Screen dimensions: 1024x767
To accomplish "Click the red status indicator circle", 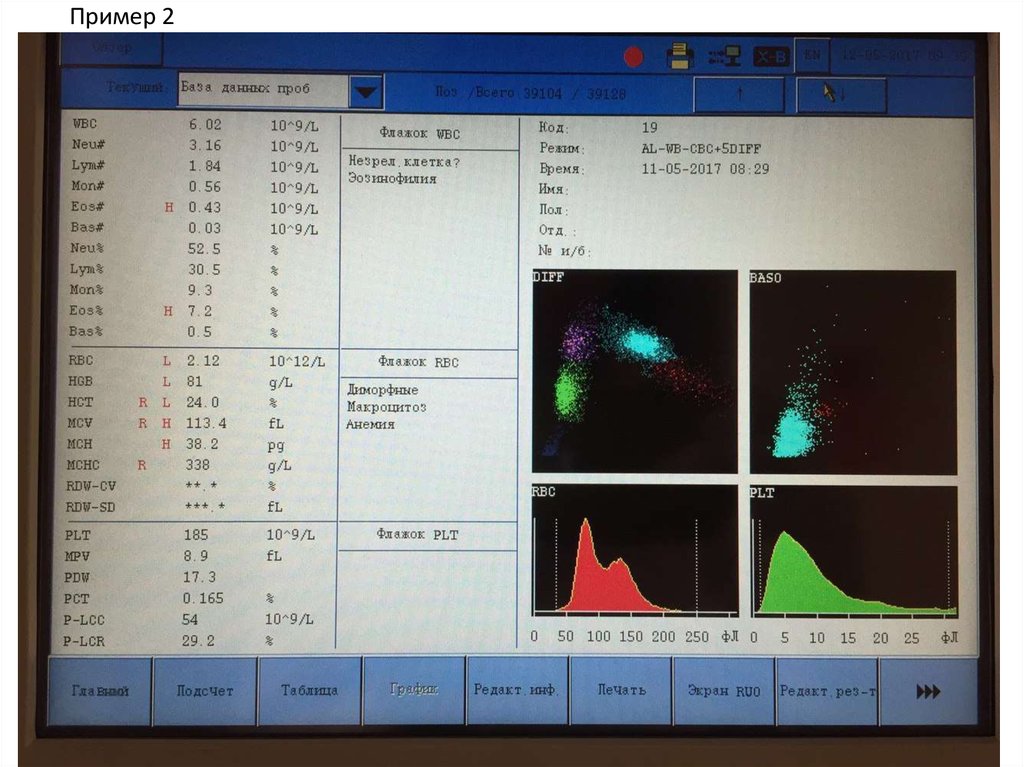I will pos(633,56).
